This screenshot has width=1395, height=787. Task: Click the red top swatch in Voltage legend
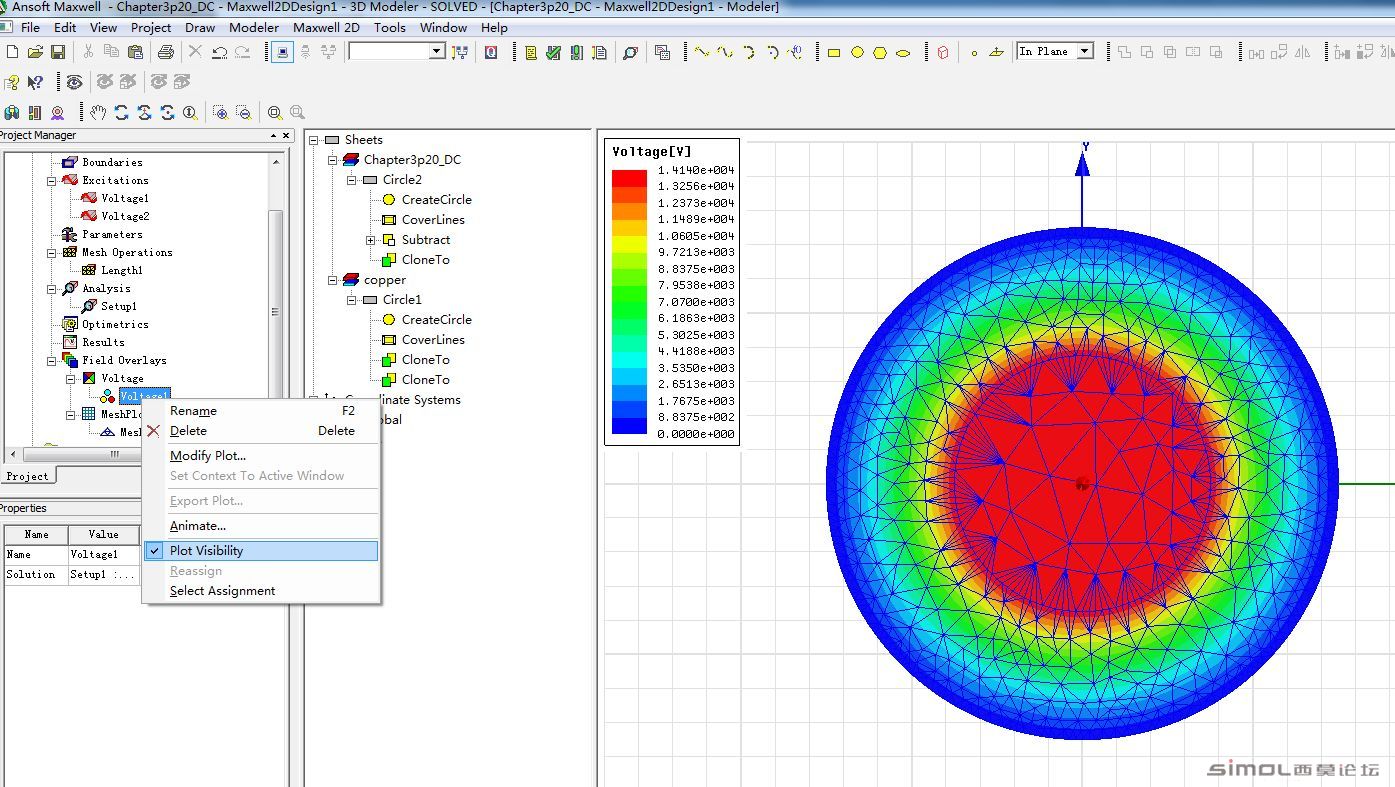tap(629, 178)
